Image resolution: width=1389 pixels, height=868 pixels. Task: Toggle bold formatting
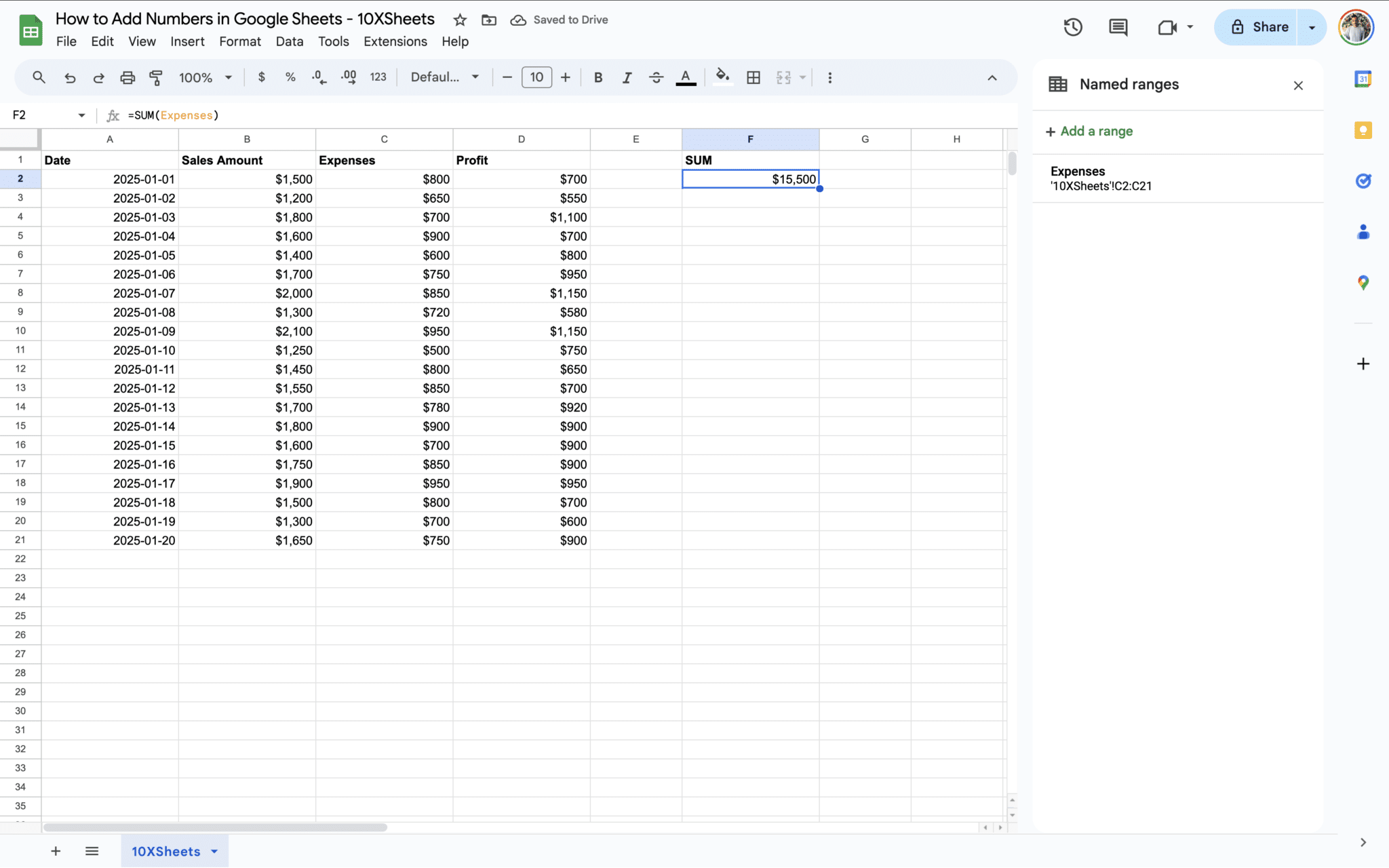(598, 77)
